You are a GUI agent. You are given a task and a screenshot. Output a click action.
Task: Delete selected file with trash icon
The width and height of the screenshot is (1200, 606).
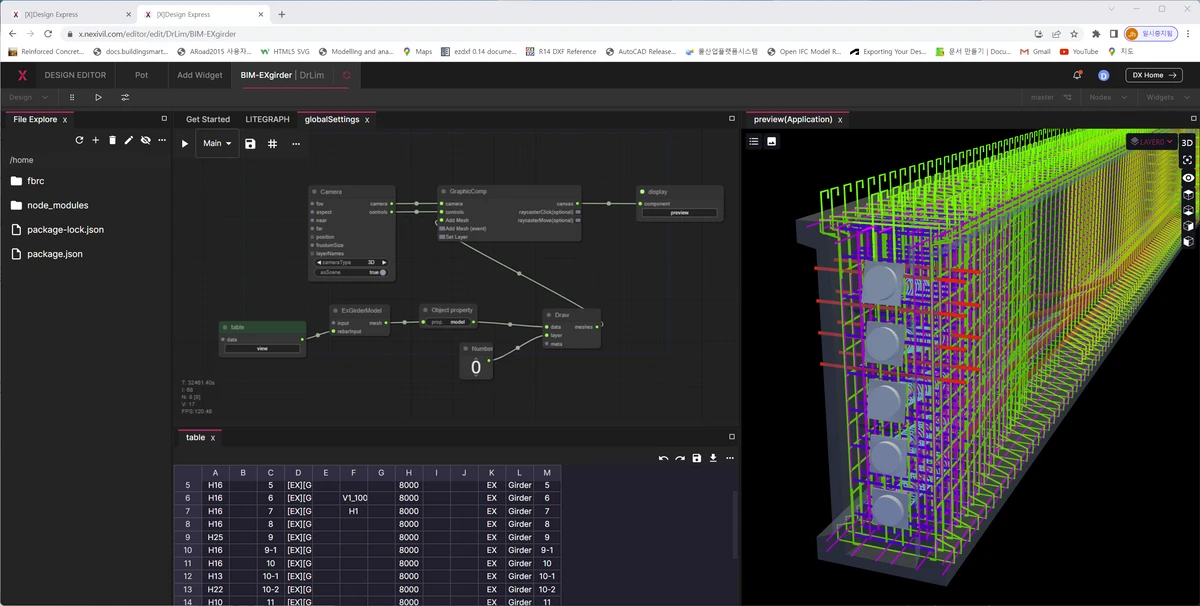point(112,140)
